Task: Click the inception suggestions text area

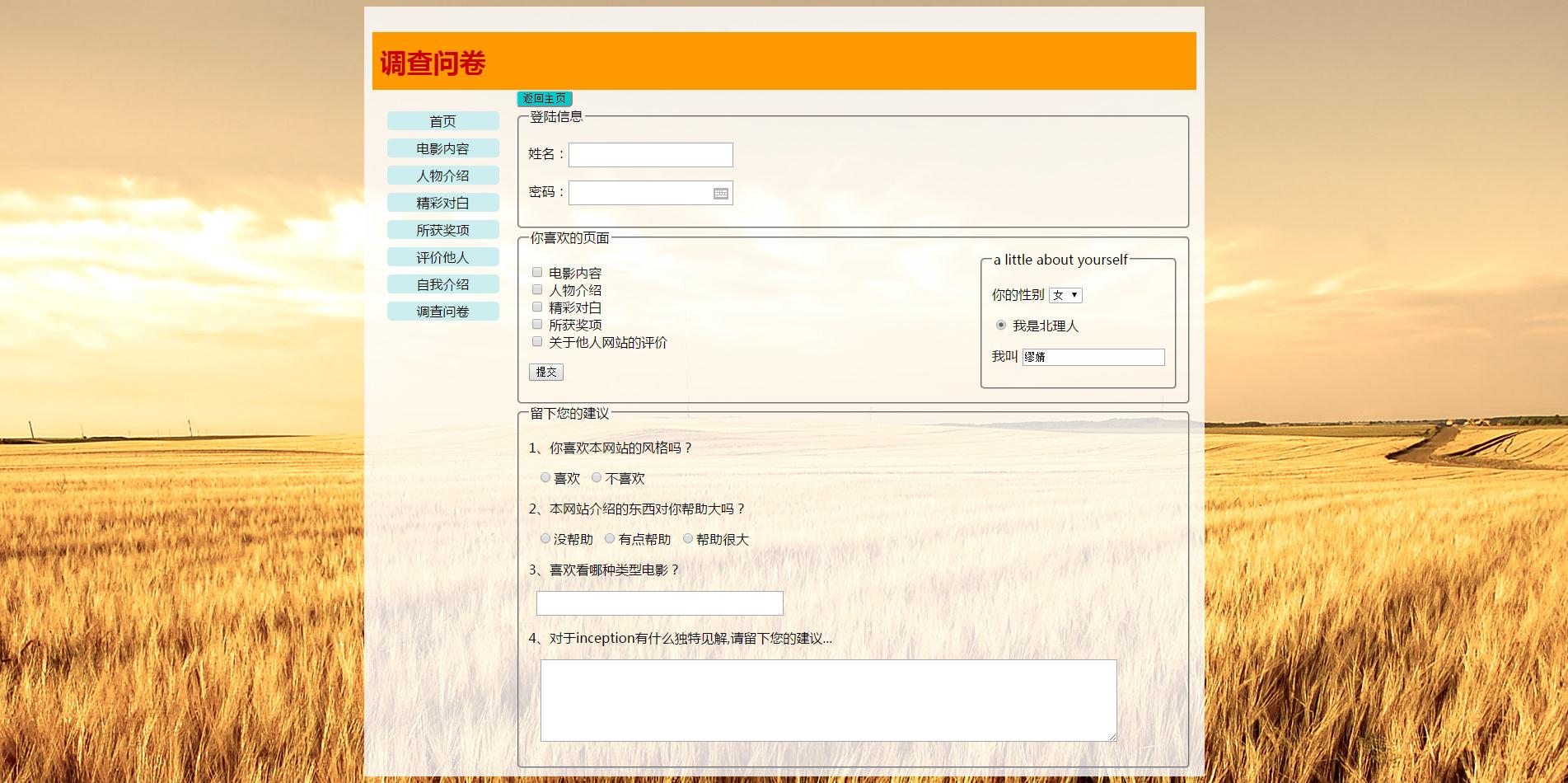Action: [828, 700]
